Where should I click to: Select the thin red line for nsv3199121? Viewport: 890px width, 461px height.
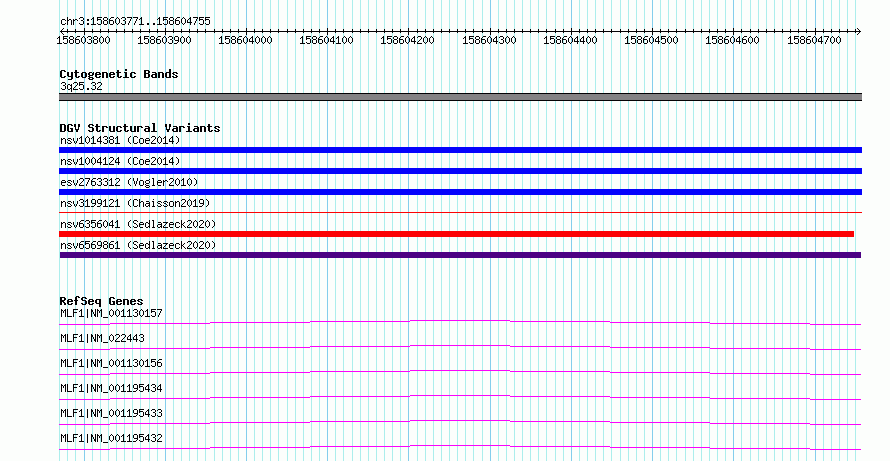[x=460, y=213]
